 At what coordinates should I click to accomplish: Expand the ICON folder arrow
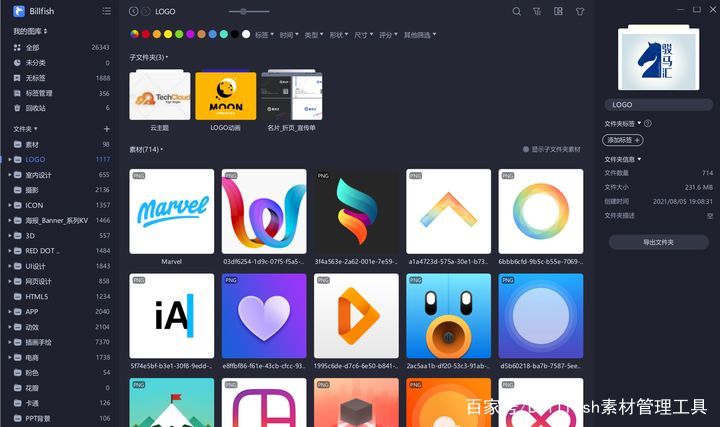coord(10,205)
